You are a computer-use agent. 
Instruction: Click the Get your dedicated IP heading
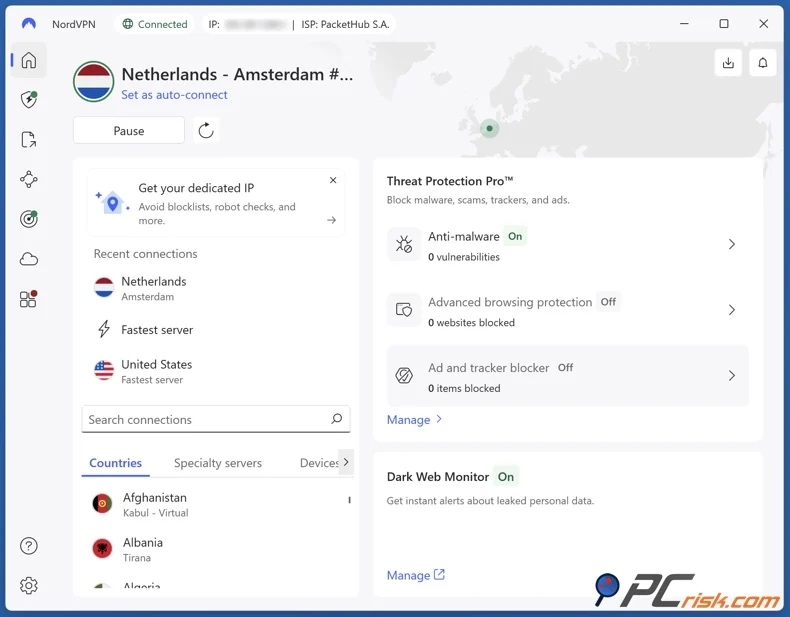point(196,188)
